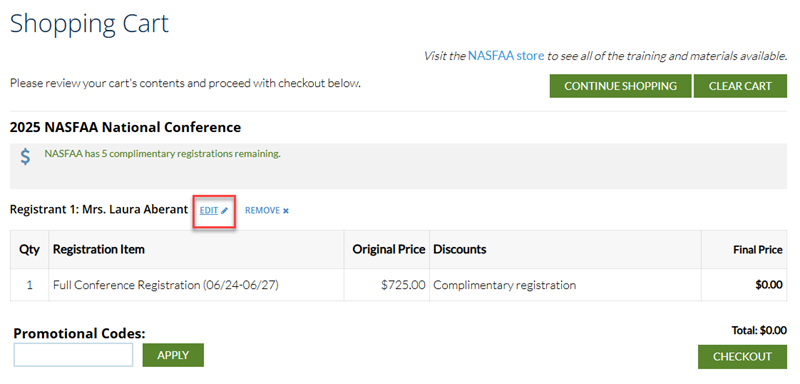Click the pencil icon beside EDIT
This screenshot has height=384, width=800.
(x=224, y=211)
